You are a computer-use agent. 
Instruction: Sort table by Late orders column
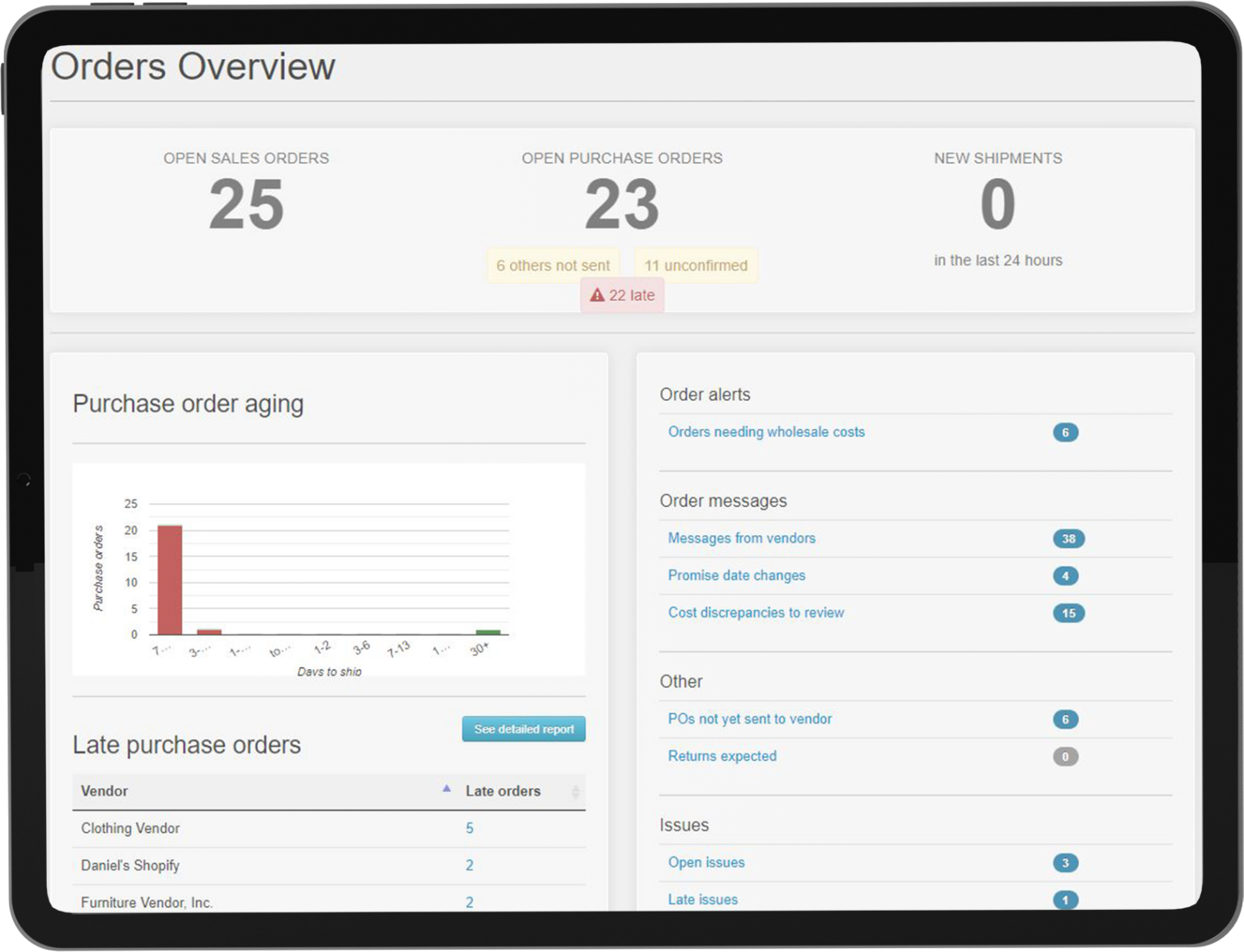[503, 791]
